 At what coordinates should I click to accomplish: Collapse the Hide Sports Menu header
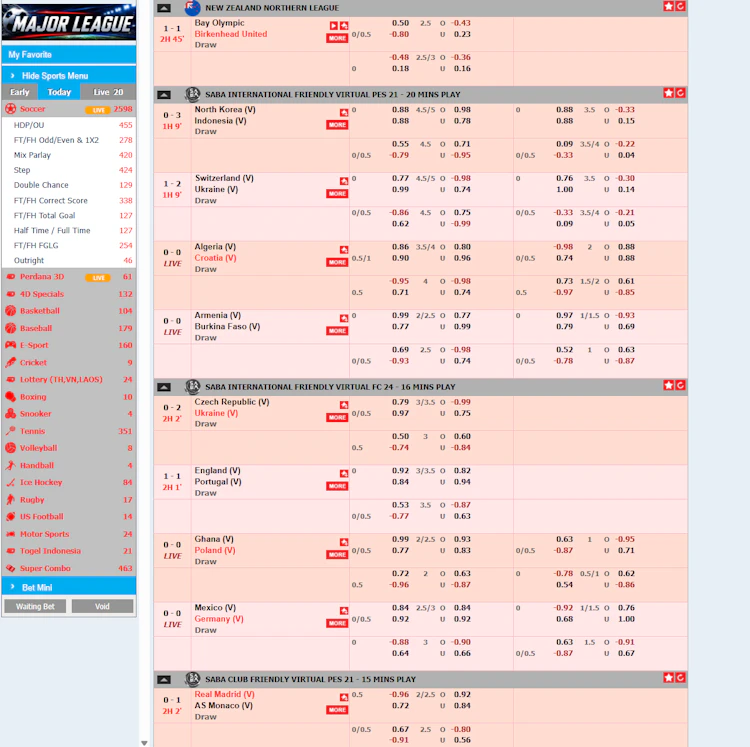click(x=69, y=76)
